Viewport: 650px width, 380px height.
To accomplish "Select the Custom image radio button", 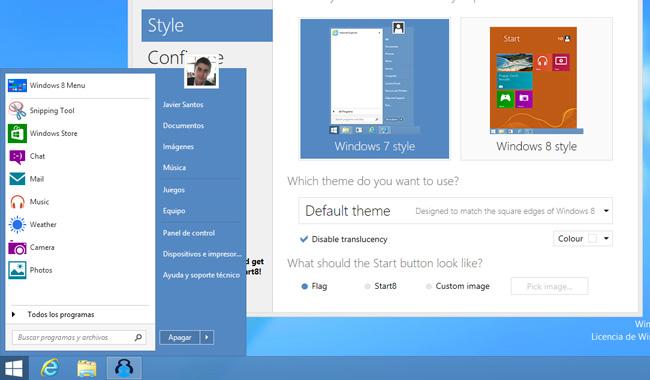I will pyautogui.click(x=429, y=286).
